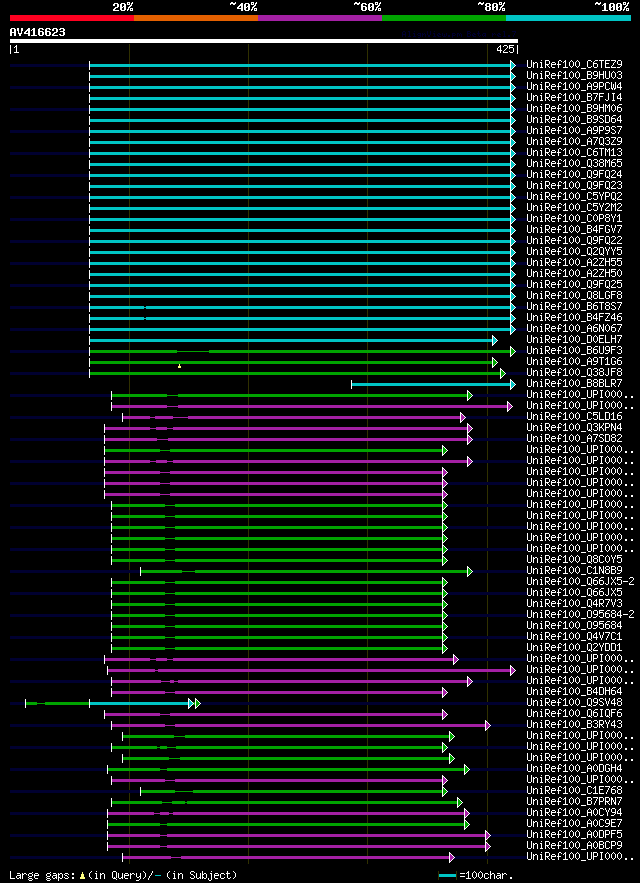Click the yellow large-gap marker in A9T1G6 row
The height and width of the screenshot is (883, 640).
click(x=179, y=366)
